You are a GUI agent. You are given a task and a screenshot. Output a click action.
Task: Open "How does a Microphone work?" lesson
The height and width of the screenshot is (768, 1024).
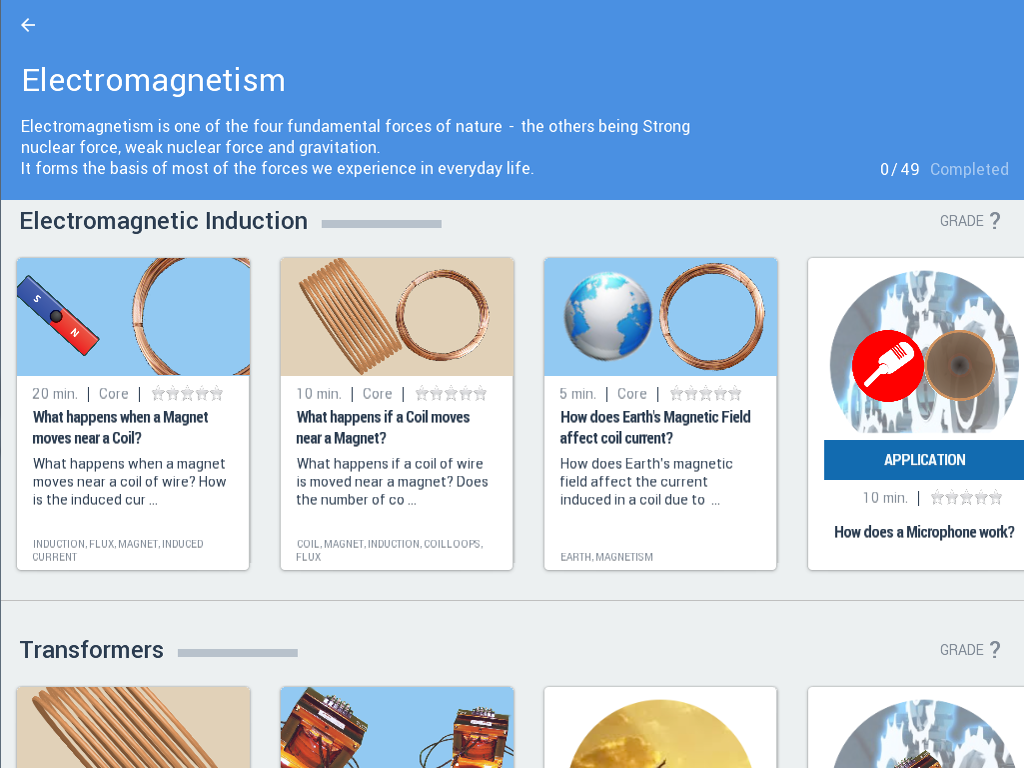(924, 532)
